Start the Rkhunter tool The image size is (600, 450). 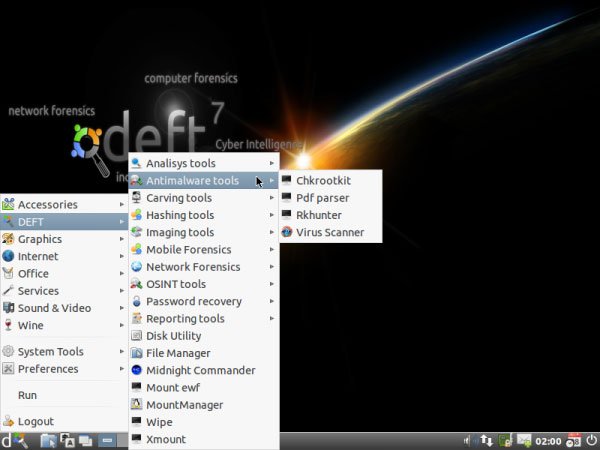[331, 215]
